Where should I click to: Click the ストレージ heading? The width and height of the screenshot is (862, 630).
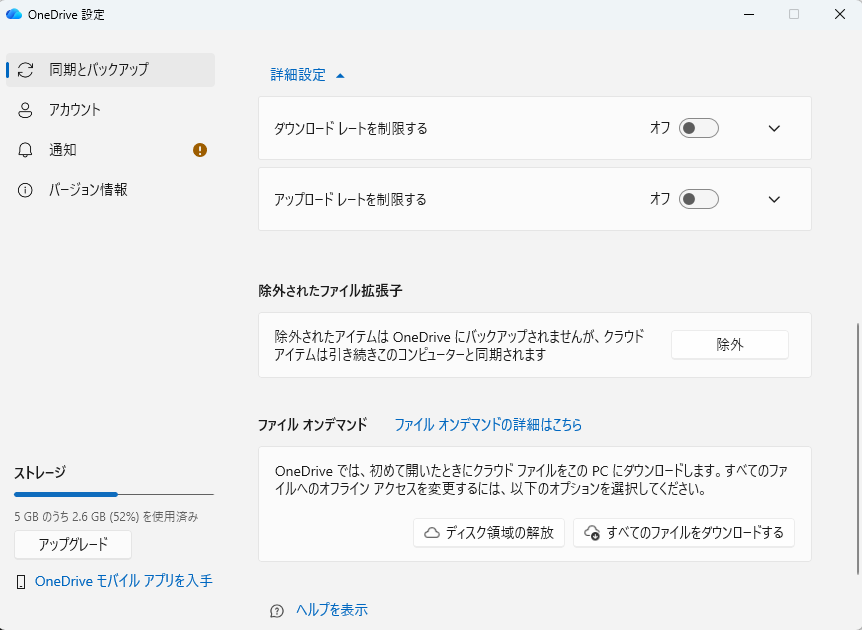point(40,472)
